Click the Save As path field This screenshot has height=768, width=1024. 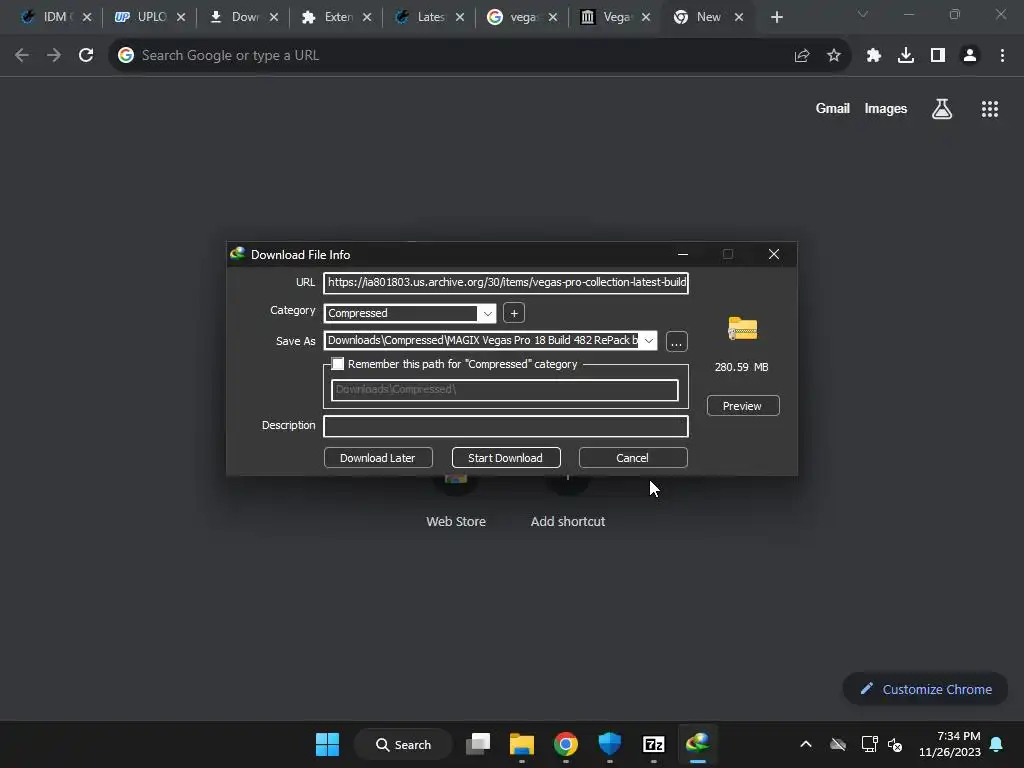pos(482,340)
